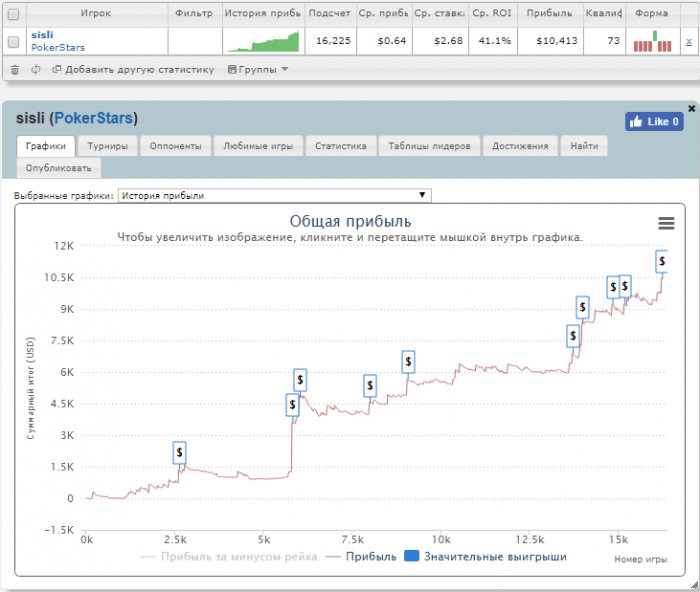
Task: Open the chart hamburger menu icon
Action: pos(666,223)
